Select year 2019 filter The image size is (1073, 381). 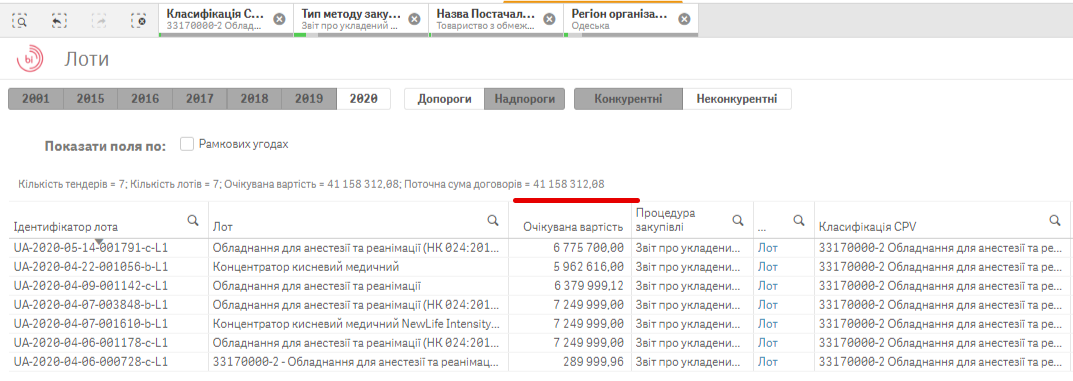[x=309, y=99]
